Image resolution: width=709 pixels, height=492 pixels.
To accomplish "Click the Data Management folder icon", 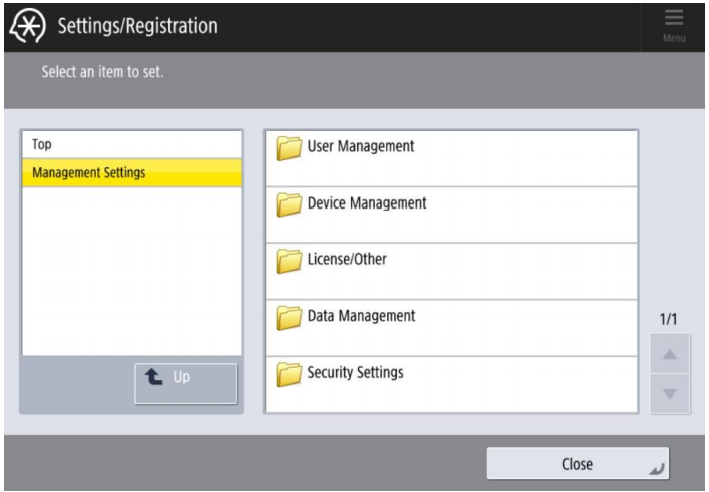I will coord(290,318).
